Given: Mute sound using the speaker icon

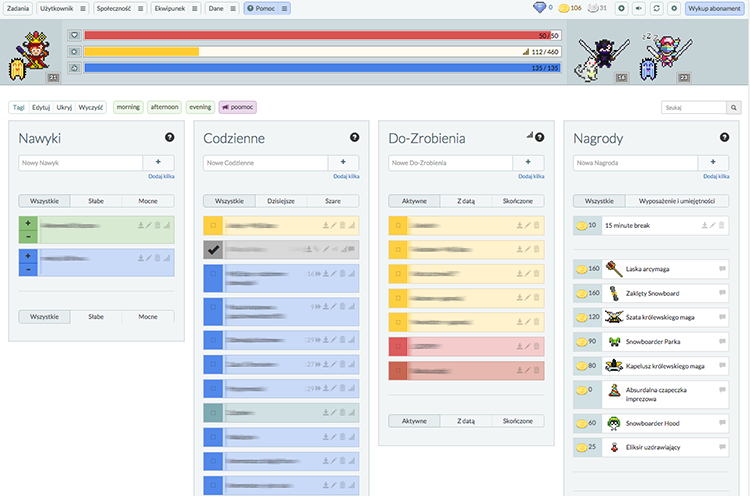Looking at the screenshot, I should tap(639, 8).
